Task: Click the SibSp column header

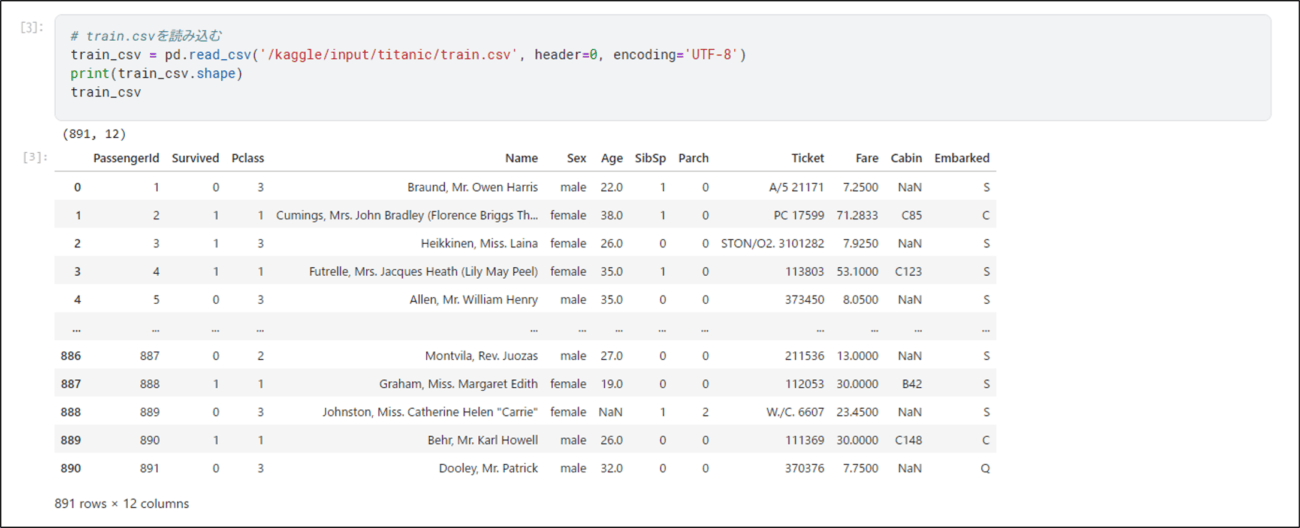Action: click(650, 158)
